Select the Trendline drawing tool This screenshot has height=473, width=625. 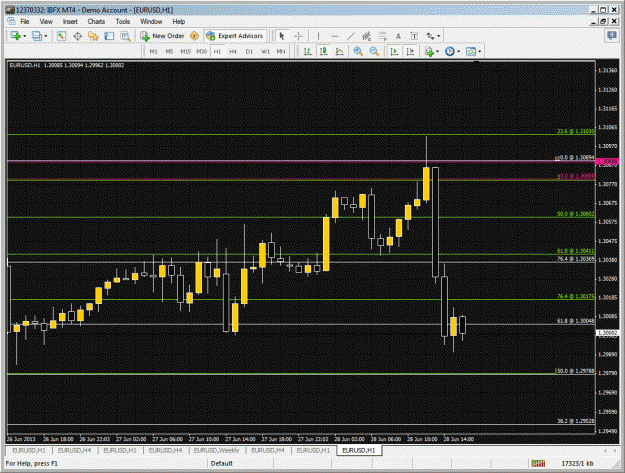tap(350, 36)
